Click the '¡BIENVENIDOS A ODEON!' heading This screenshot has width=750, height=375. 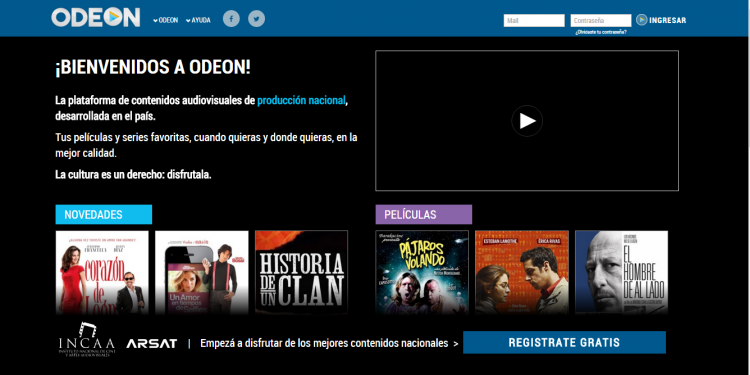tap(153, 68)
